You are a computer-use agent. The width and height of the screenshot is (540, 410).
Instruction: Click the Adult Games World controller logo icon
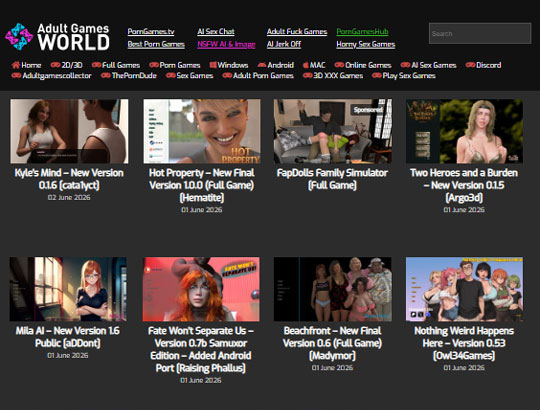pyautogui.click(x=19, y=36)
